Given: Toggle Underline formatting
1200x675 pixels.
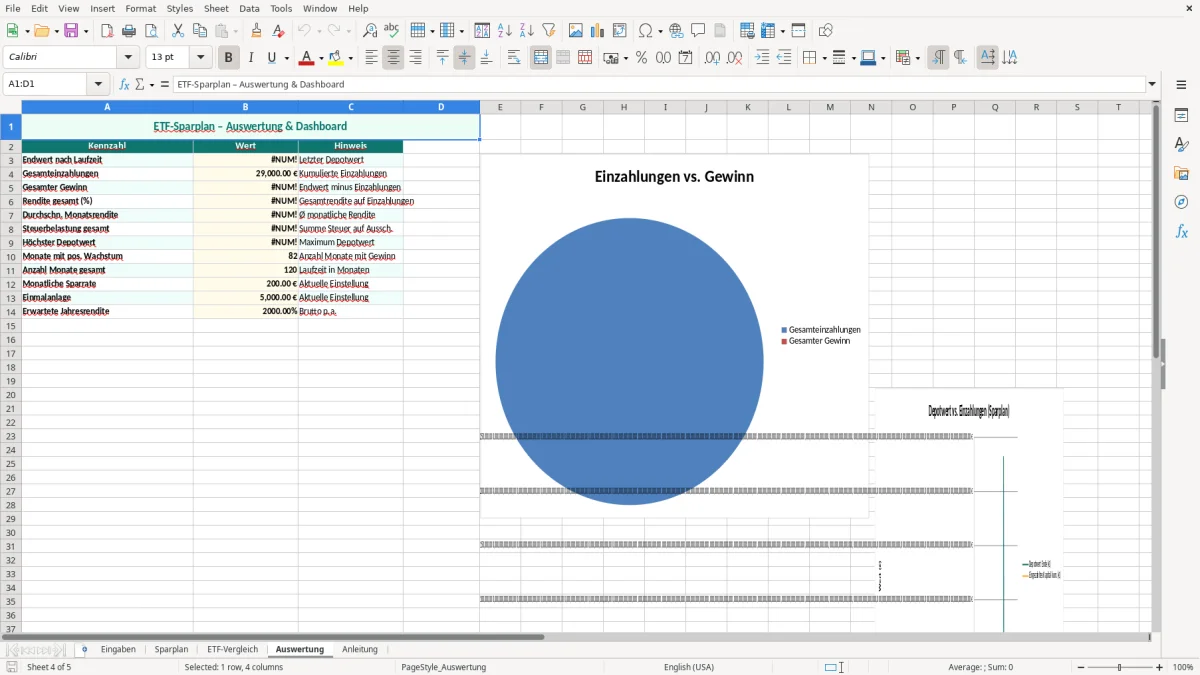Looking at the screenshot, I should pyautogui.click(x=271, y=58).
